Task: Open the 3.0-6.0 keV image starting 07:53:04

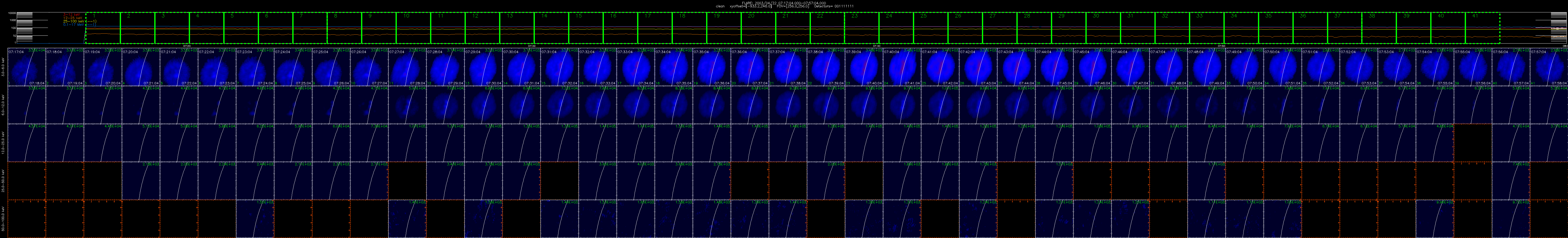Action: click(1397, 67)
